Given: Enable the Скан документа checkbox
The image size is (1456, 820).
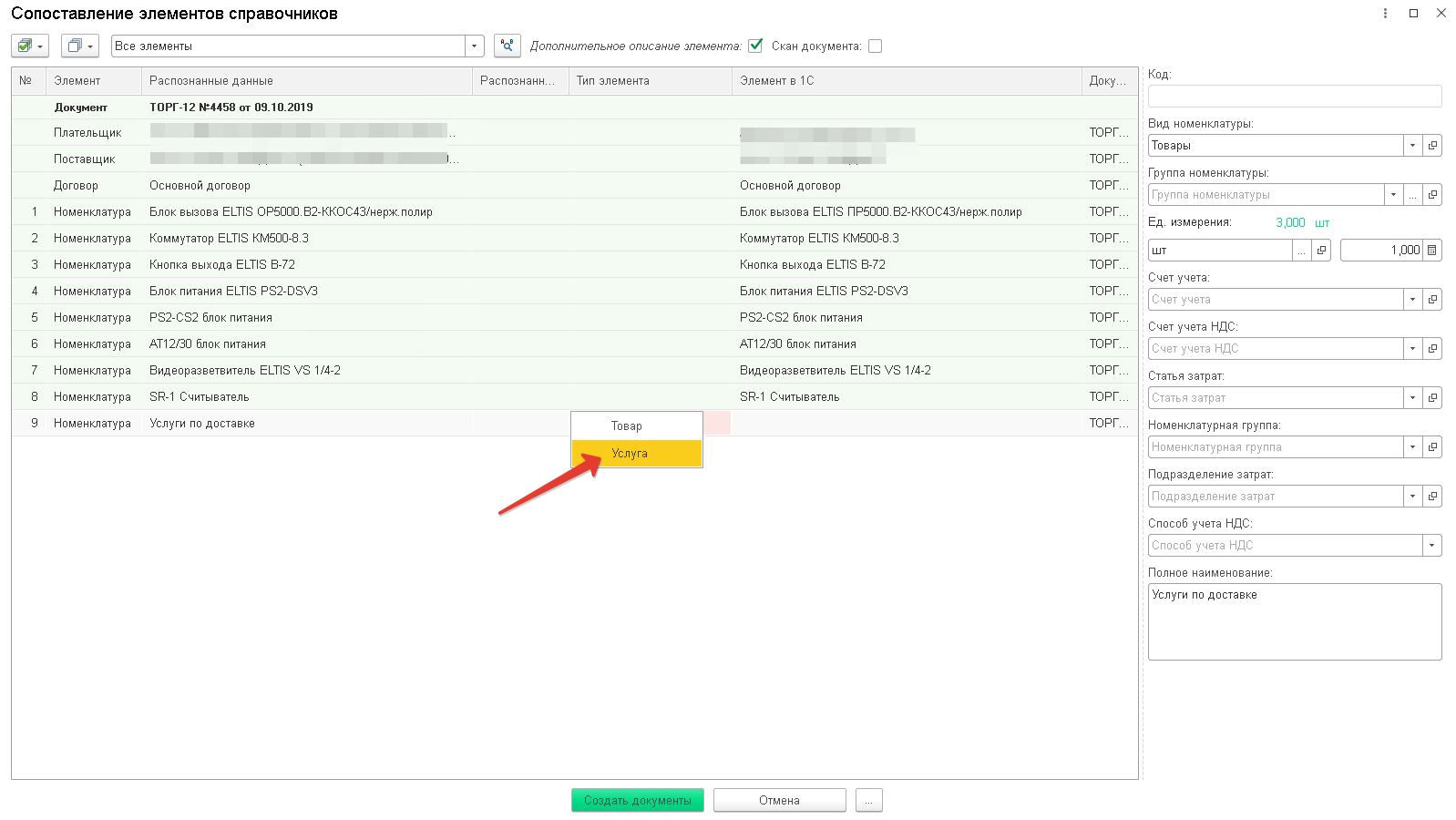Looking at the screenshot, I should 875,46.
